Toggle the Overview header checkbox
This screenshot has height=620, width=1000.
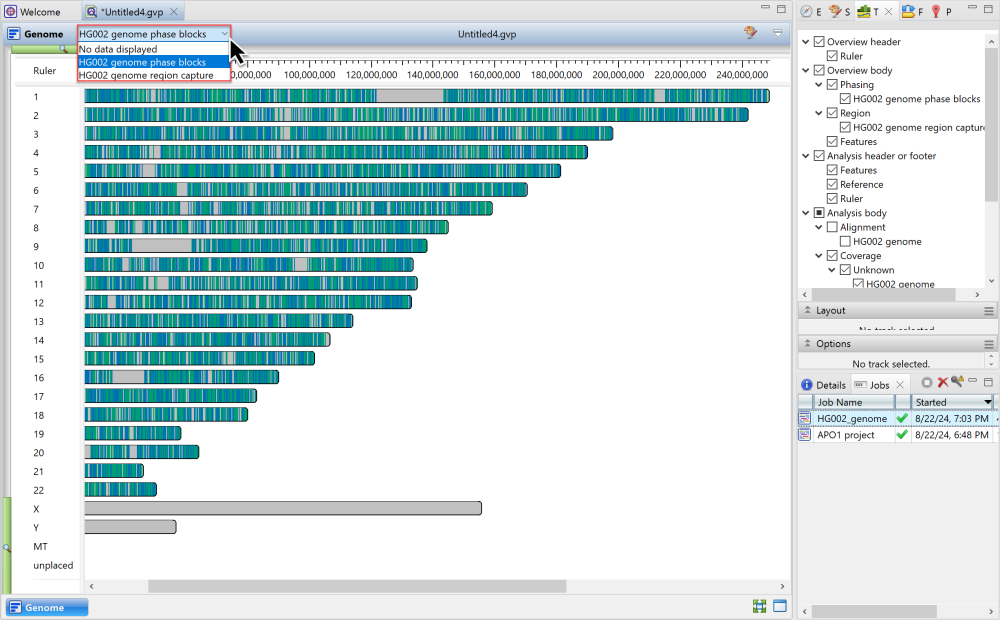(x=820, y=41)
